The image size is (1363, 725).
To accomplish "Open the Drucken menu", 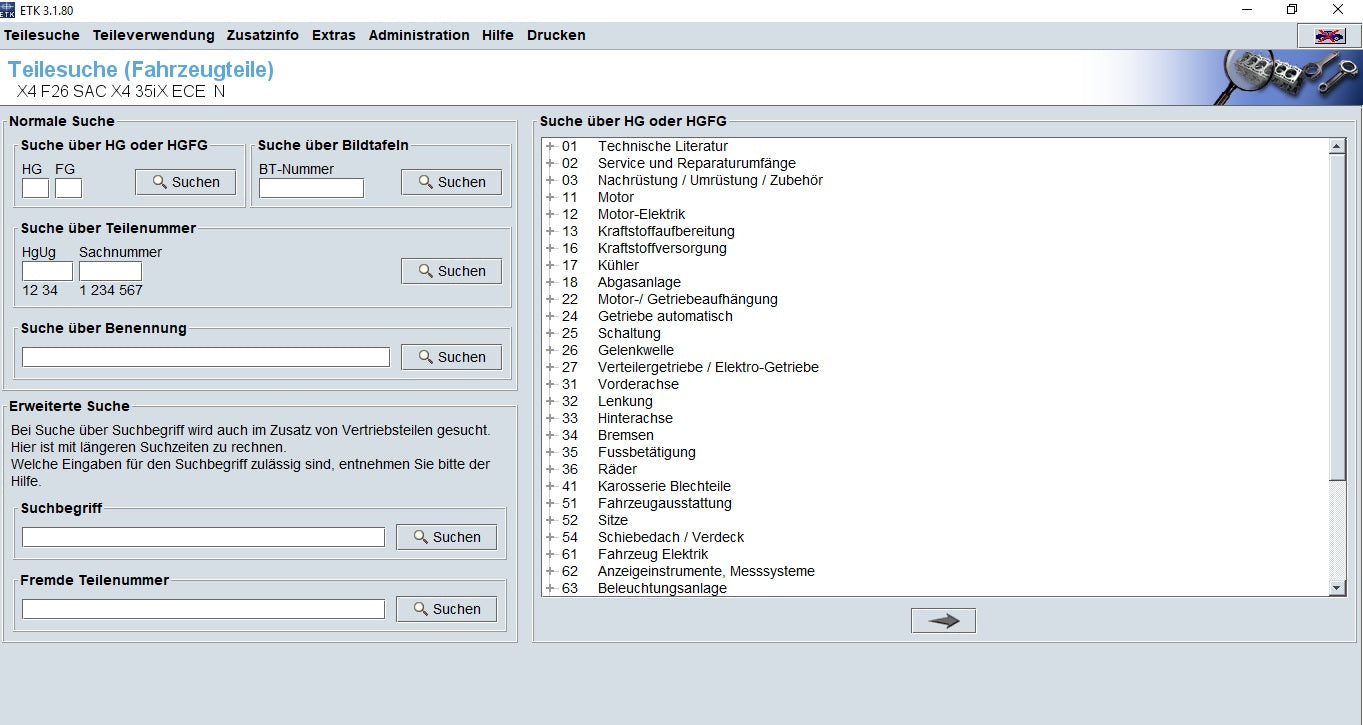I will click(x=556, y=35).
